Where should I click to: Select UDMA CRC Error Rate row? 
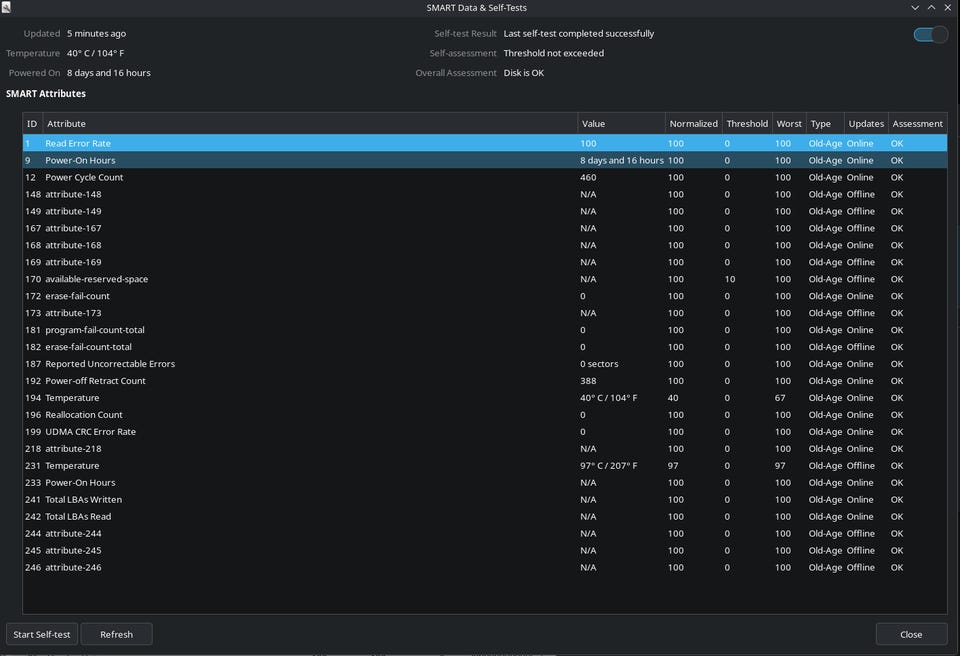(x=485, y=431)
